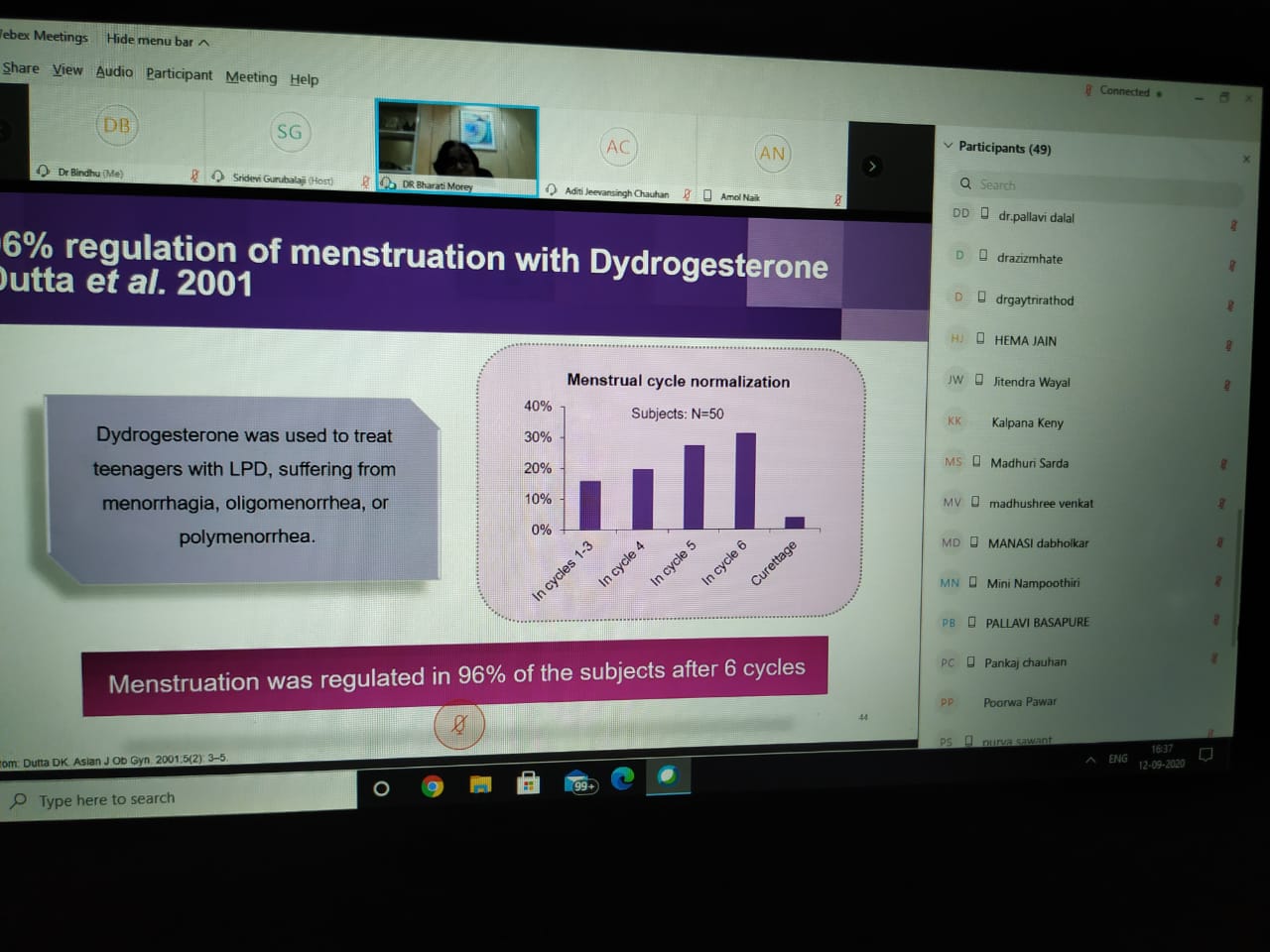Unmute using the red microphone button

click(458, 725)
